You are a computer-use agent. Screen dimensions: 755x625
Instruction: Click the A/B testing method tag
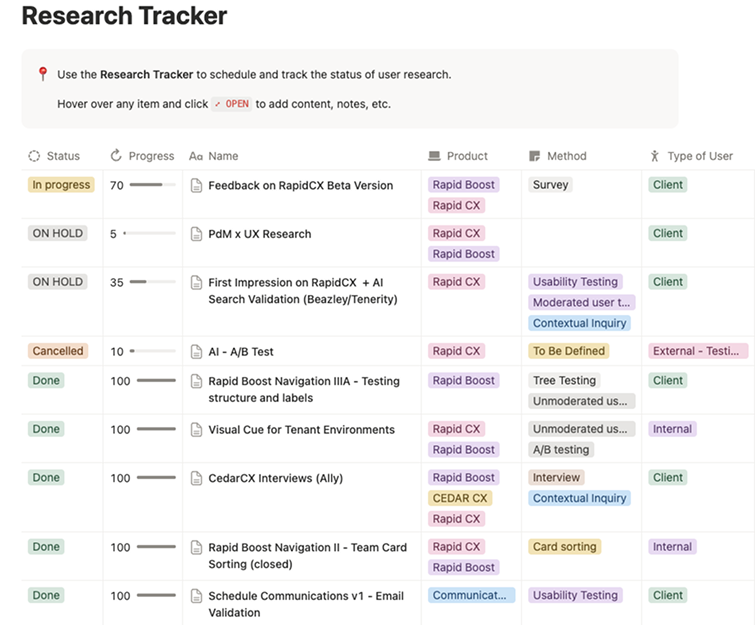[x=561, y=450]
